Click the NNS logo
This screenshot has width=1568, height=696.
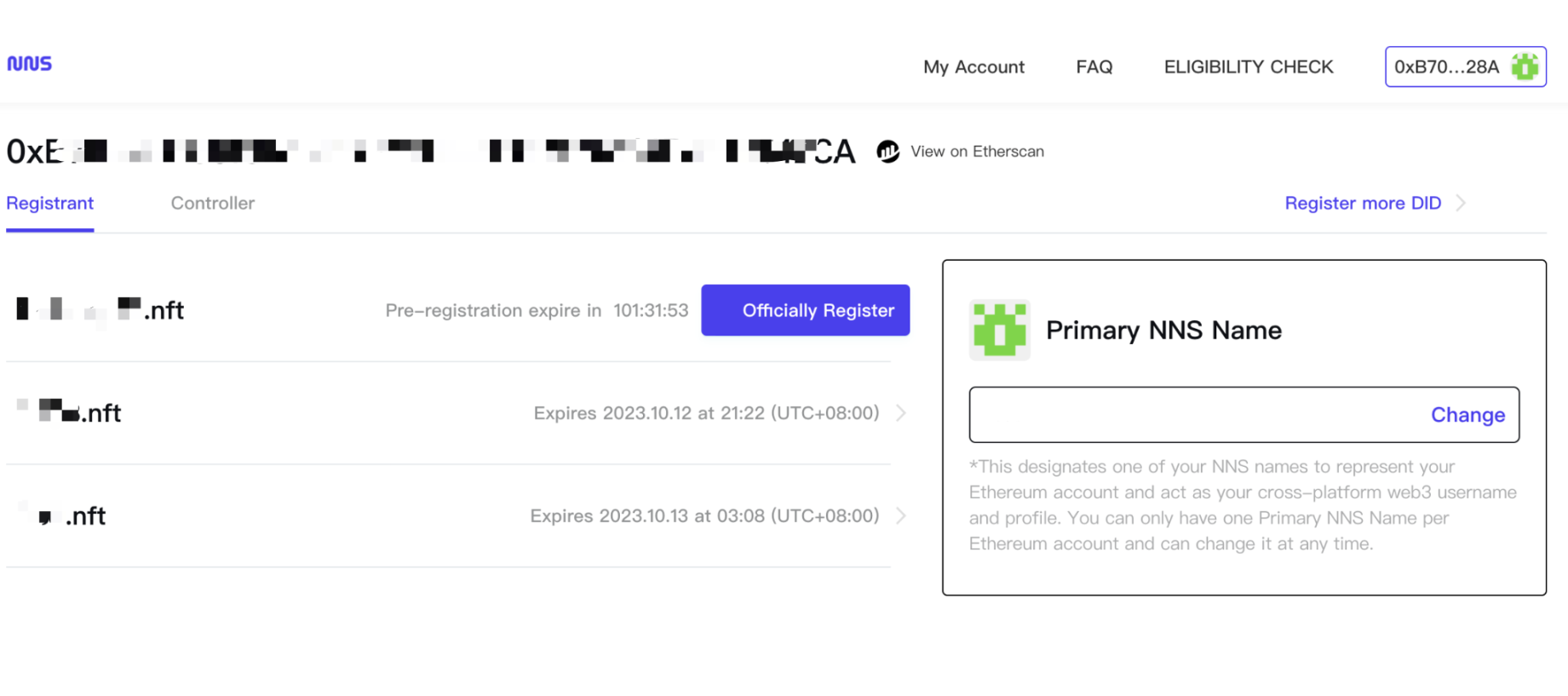click(30, 64)
